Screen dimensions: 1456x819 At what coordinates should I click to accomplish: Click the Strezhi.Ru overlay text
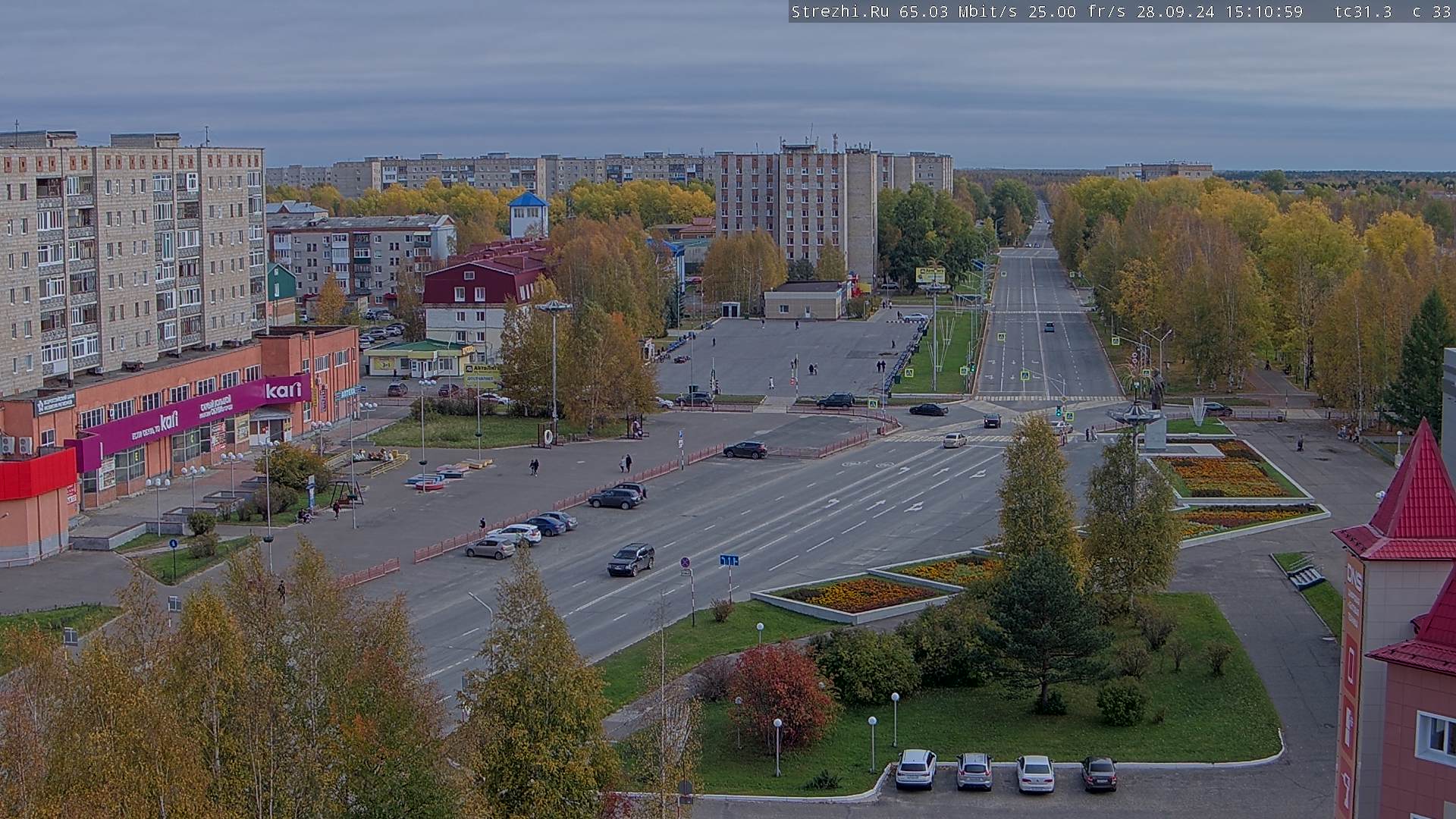[840, 11]
